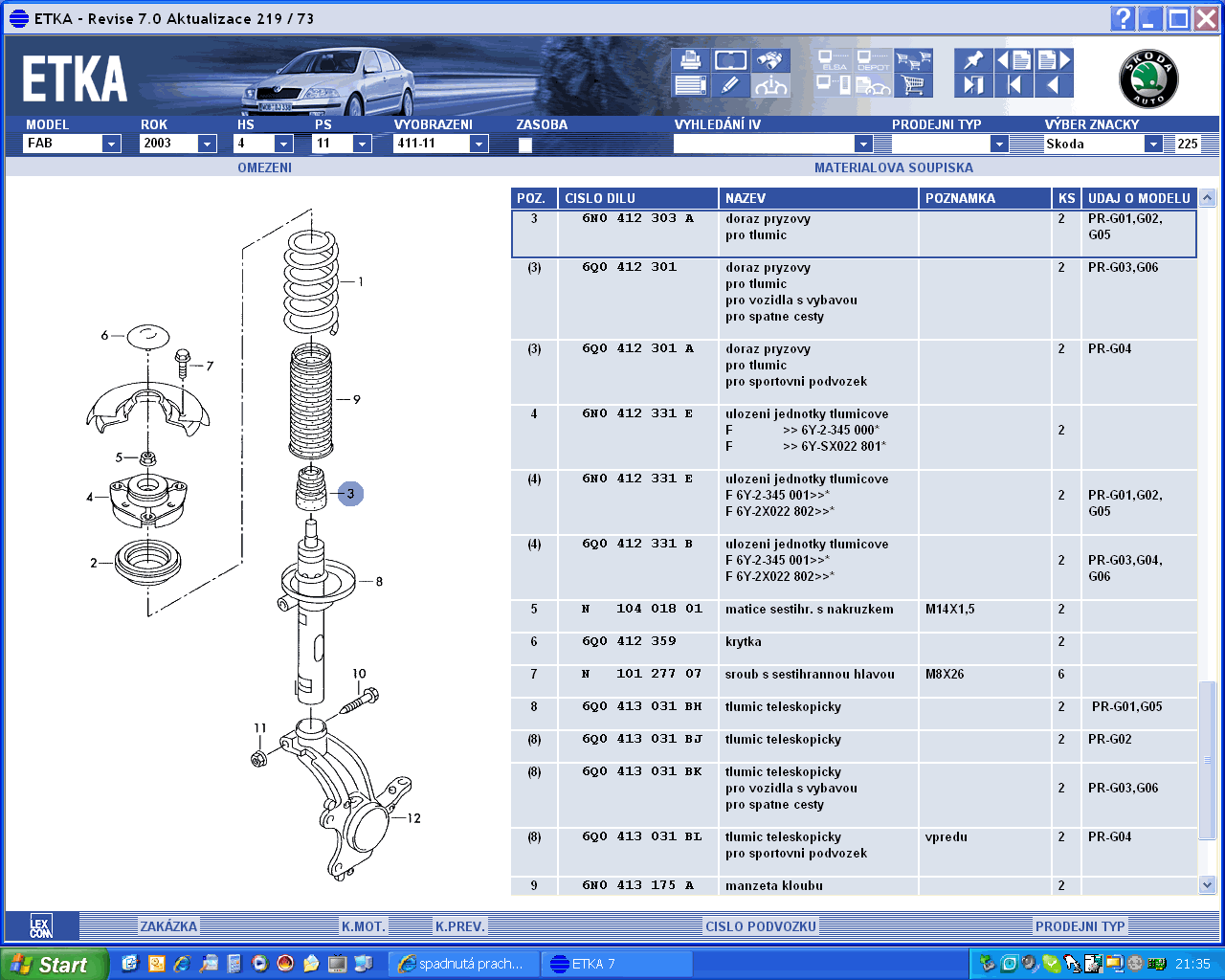Select part 6Q0 413 031 BL
The height and width of the screenshot is (980, 1225).
[642, 837]
